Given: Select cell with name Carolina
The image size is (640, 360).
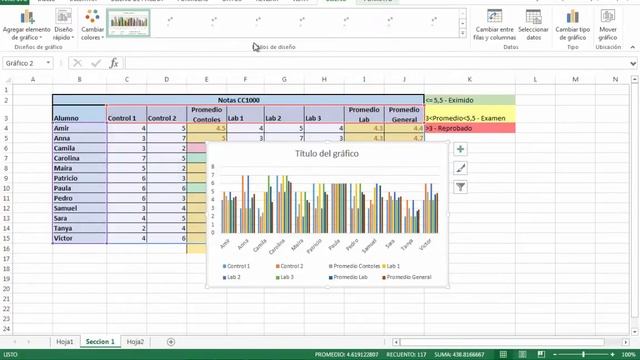Looking at the screenshot, I should click(x=80, y=158).
